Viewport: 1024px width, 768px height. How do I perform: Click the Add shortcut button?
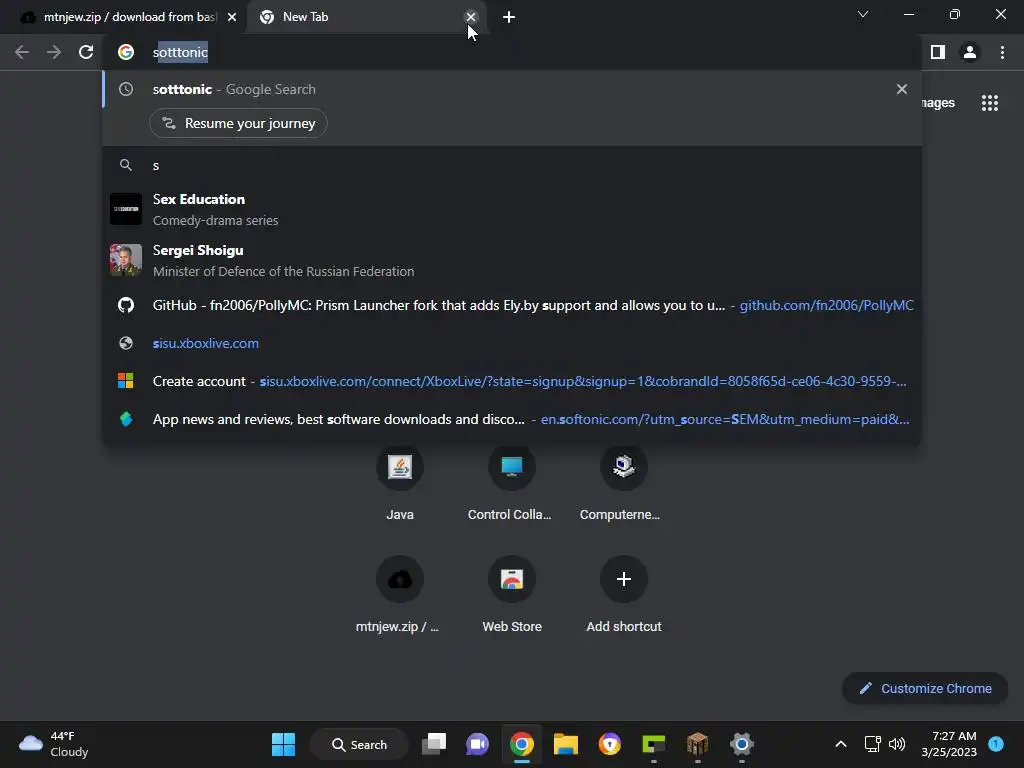click(624, 595)
